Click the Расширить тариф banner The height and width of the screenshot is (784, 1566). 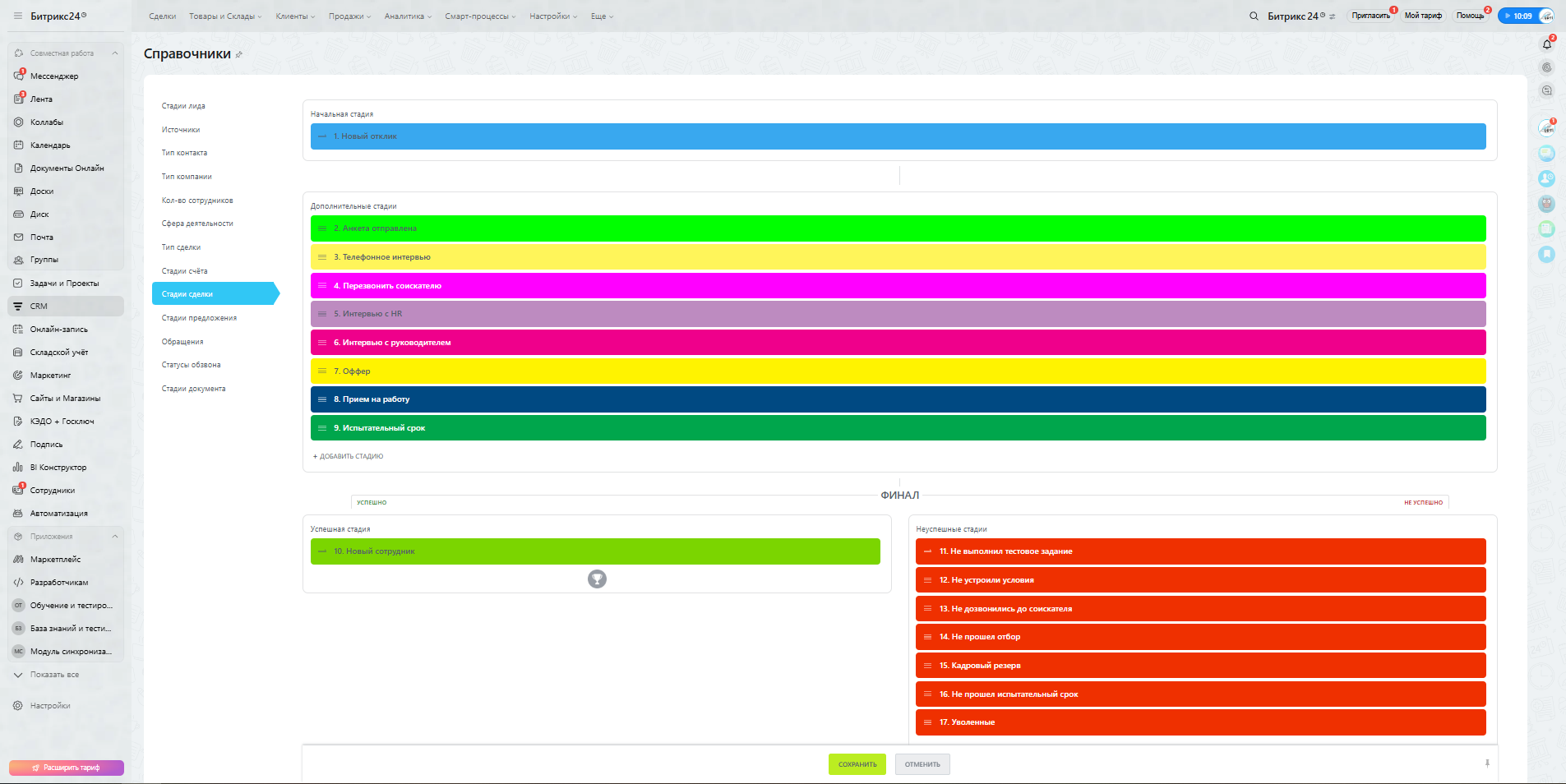(67, 768)
